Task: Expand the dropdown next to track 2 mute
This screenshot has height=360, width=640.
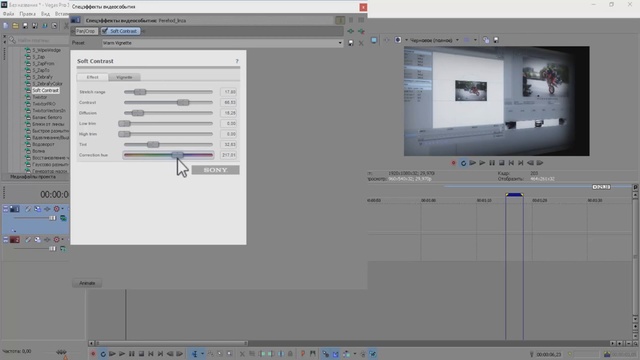Action: coord(62,240)
